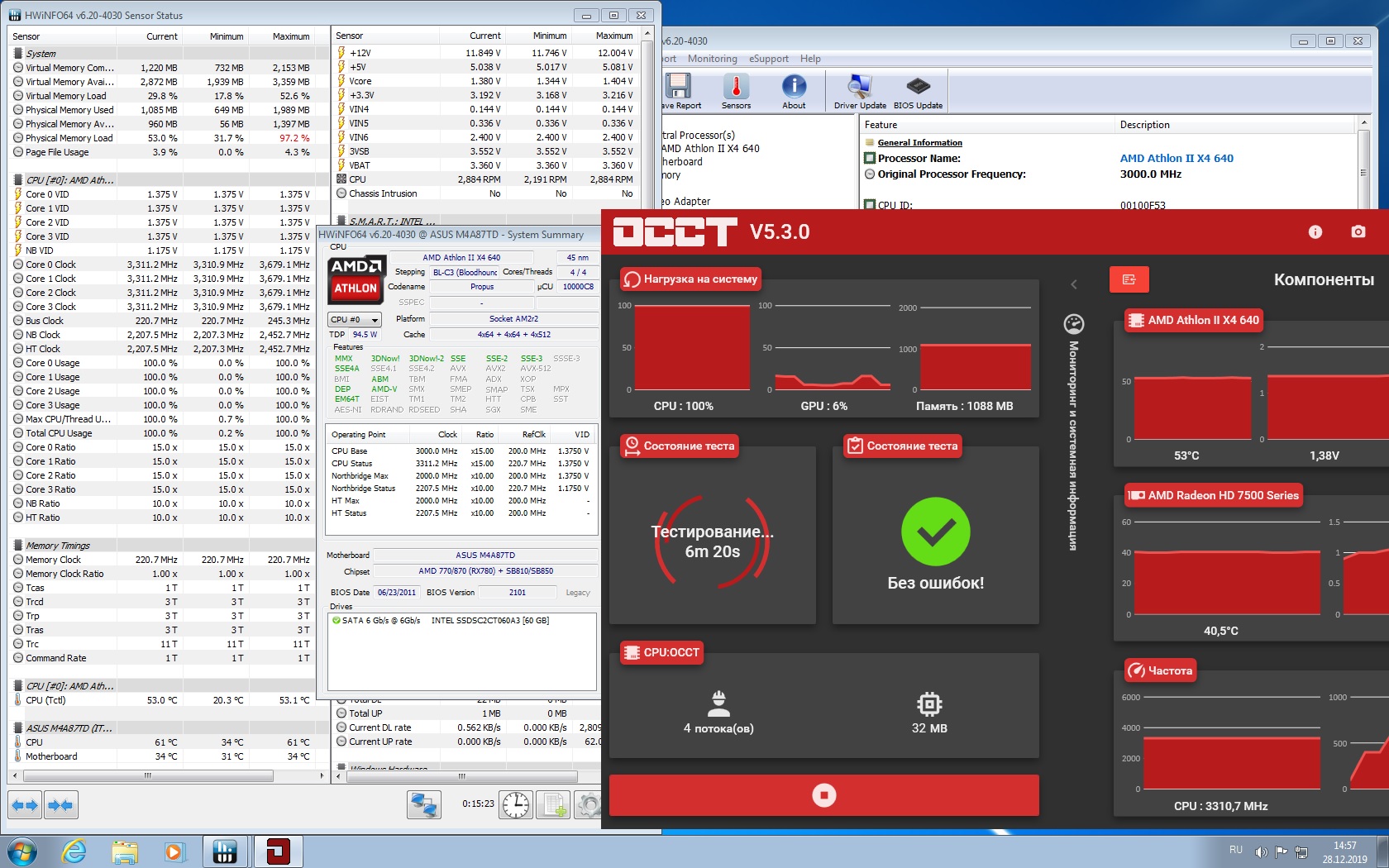Click the blue AMD Athlon II X4 640 description value
The image size is (1389, 868).
(1177, 159)
